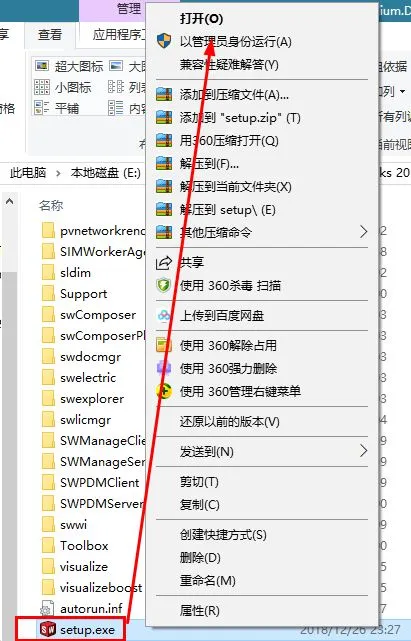Screen dimensions: 411x641
Task: Click the shield icon for run as administrator
Action: coord(164,41)
